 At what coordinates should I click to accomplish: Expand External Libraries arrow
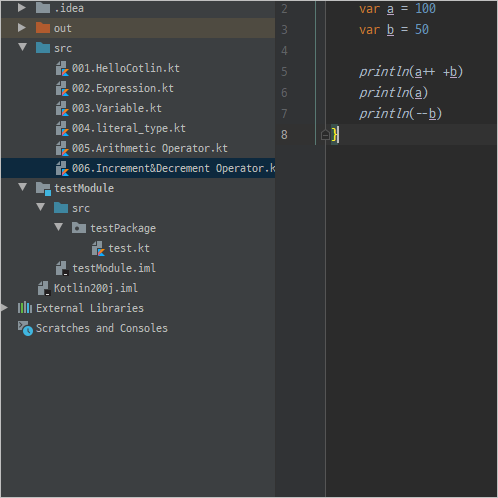pyautogui.click(x=4, y=307)
